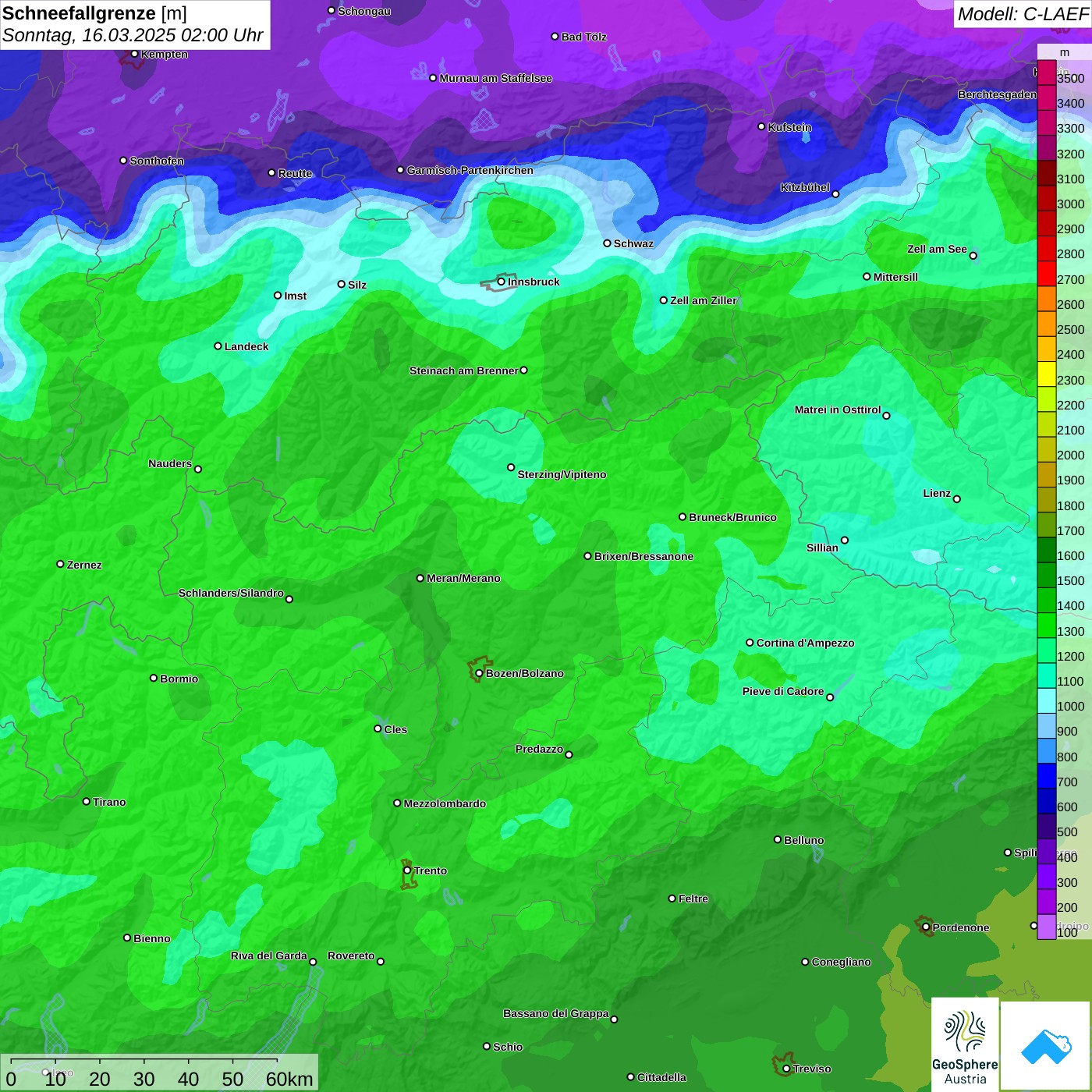Screen dimensions: 1092x1092
Task: Click the Brixen/Bressanone label
Action: click(643, 556)
